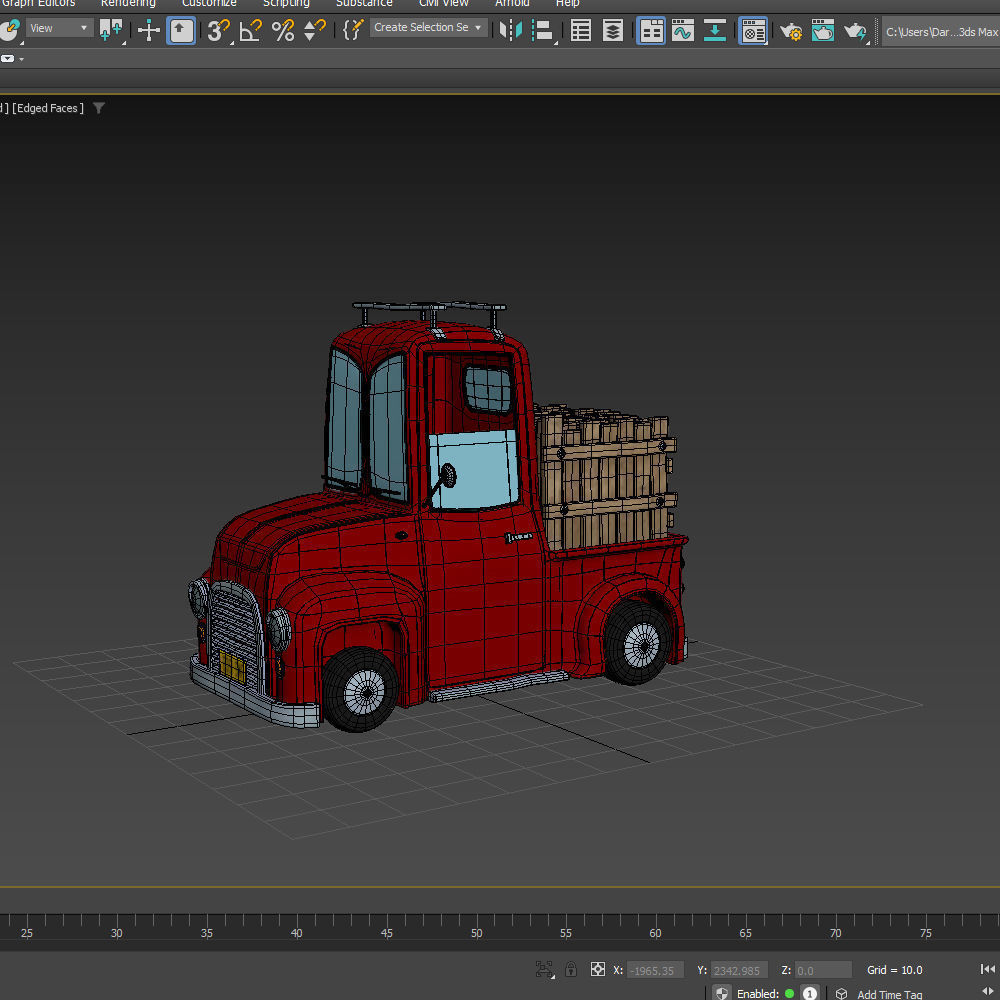
Task: Click the Grid = 10.0 status text
Action: [895, 970]
